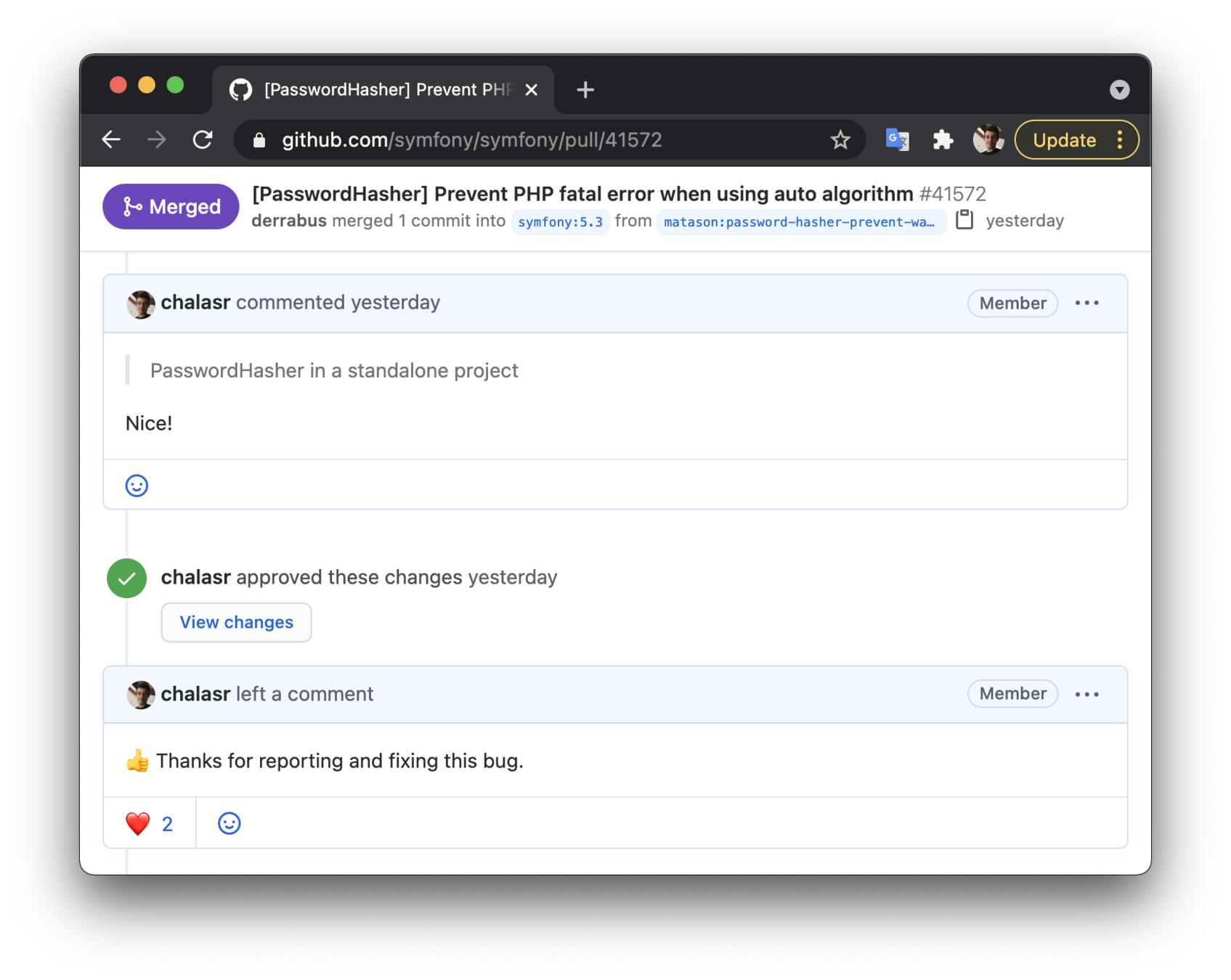Copy branch name with the clipboard icon
The width and height of the screenshot is (1231, 980).
coord(964,220)
